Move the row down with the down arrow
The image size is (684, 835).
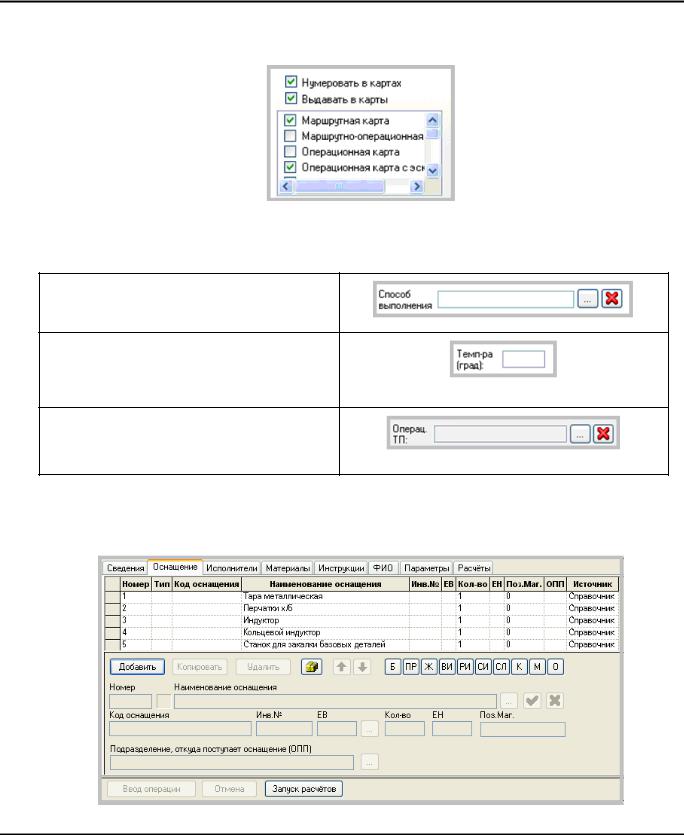click(x=362, y=667)
